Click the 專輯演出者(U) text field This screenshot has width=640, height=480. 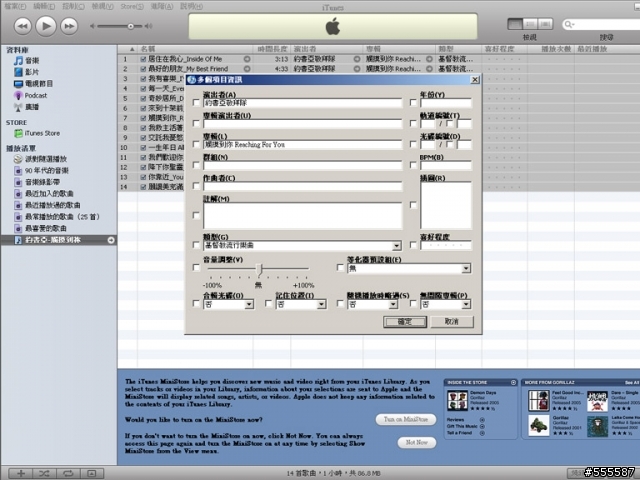click(302, 124)
